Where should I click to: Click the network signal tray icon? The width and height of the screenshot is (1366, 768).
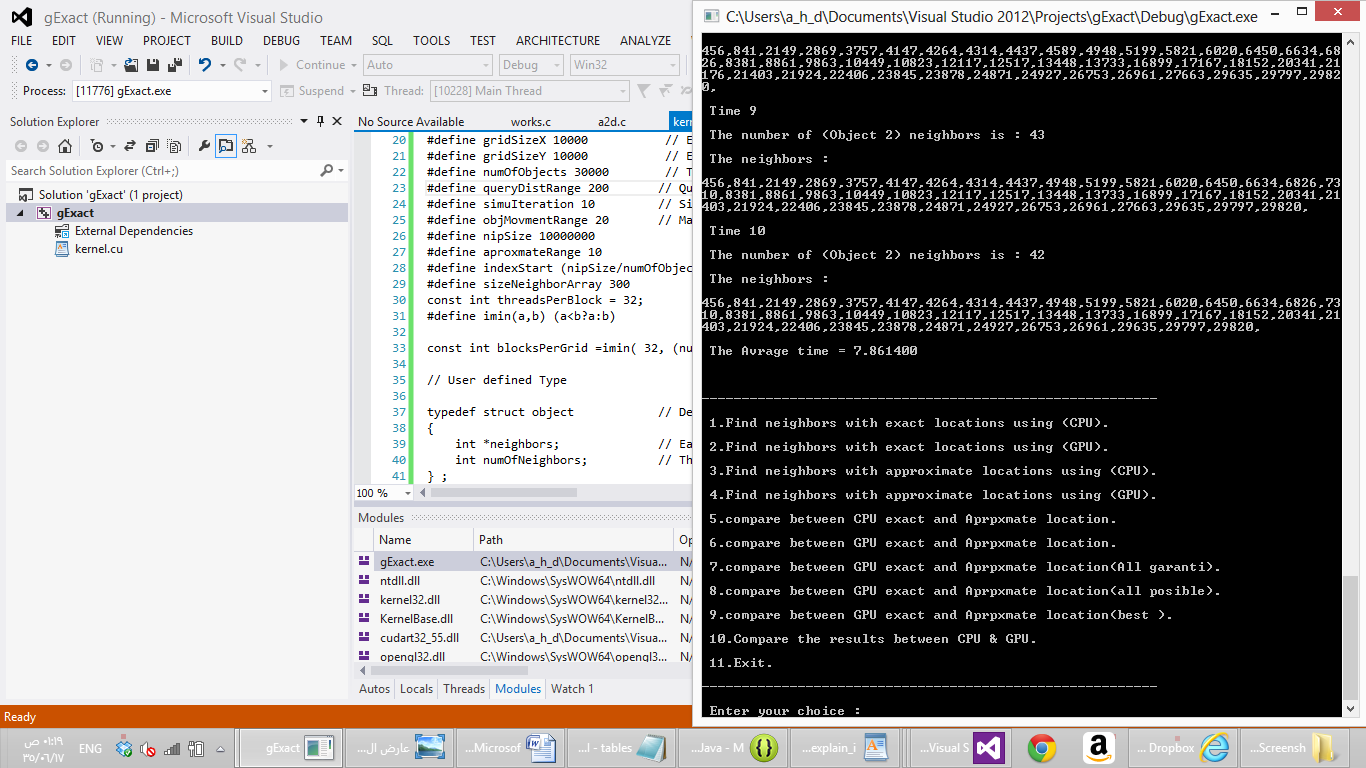click(x=172, y=748)
